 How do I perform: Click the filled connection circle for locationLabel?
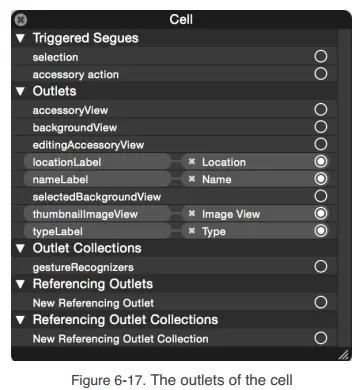[321, 162]
